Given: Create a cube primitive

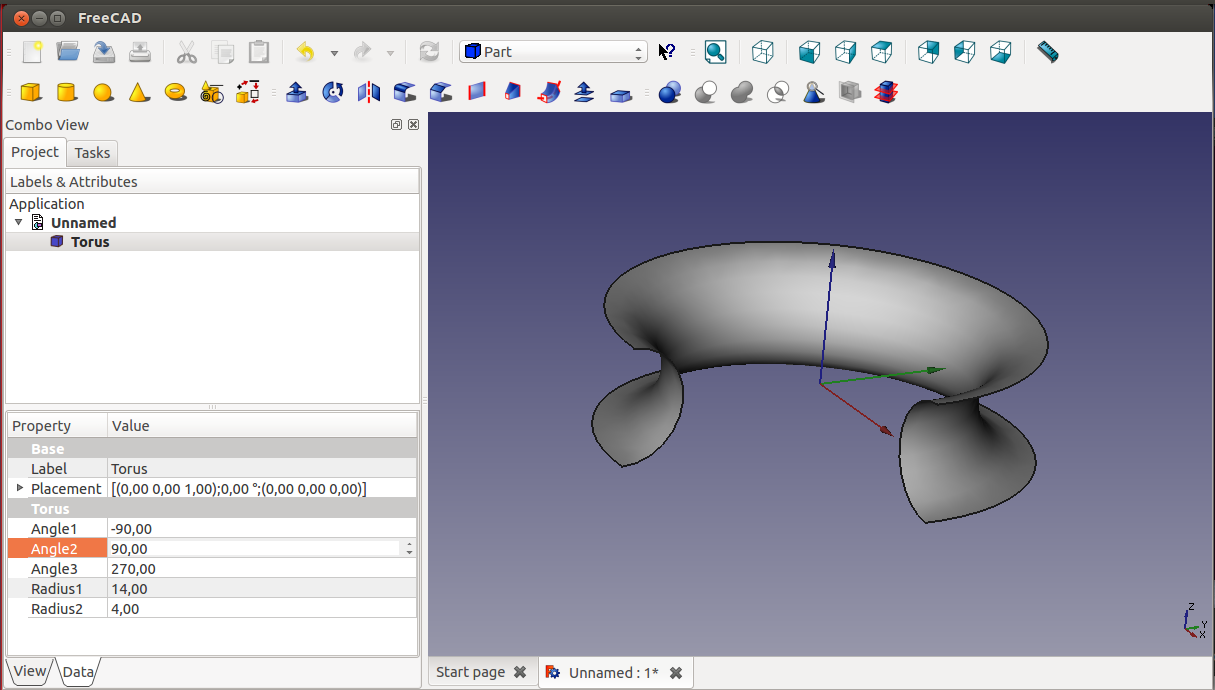Looking at the screenshot, I should point(31,92).
